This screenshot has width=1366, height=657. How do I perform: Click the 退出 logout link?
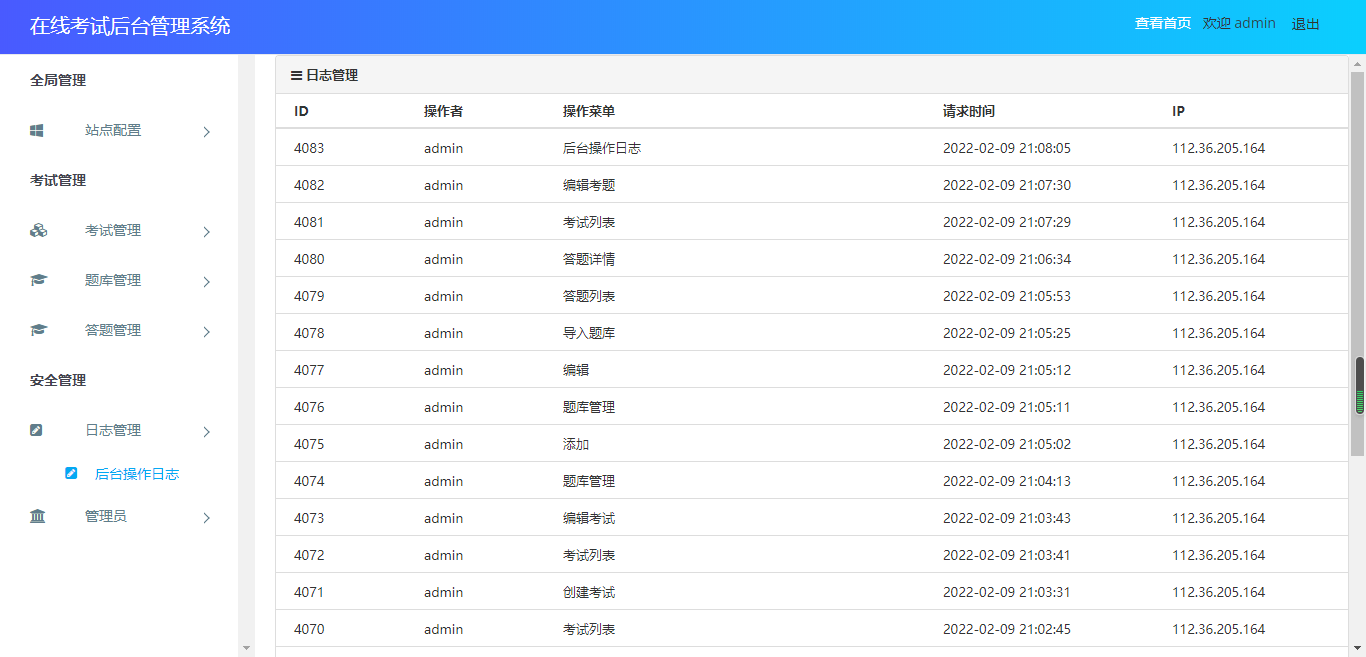(1305, 24)
